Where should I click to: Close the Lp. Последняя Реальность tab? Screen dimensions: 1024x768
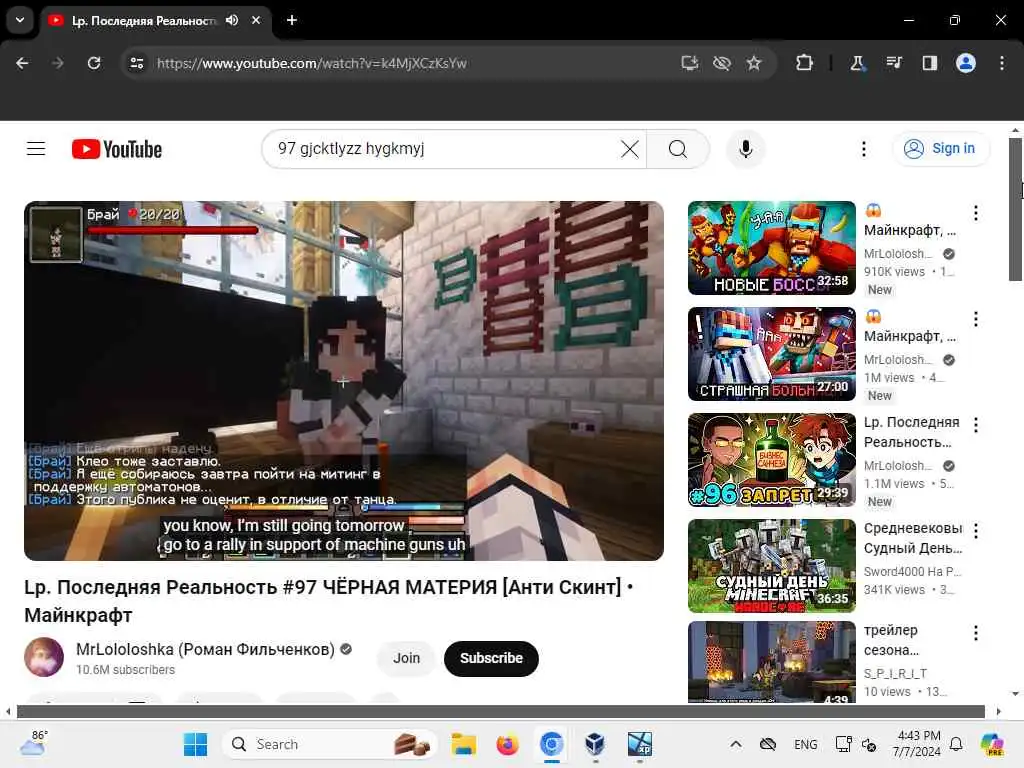pyautogui.click(x=256, y=20)
